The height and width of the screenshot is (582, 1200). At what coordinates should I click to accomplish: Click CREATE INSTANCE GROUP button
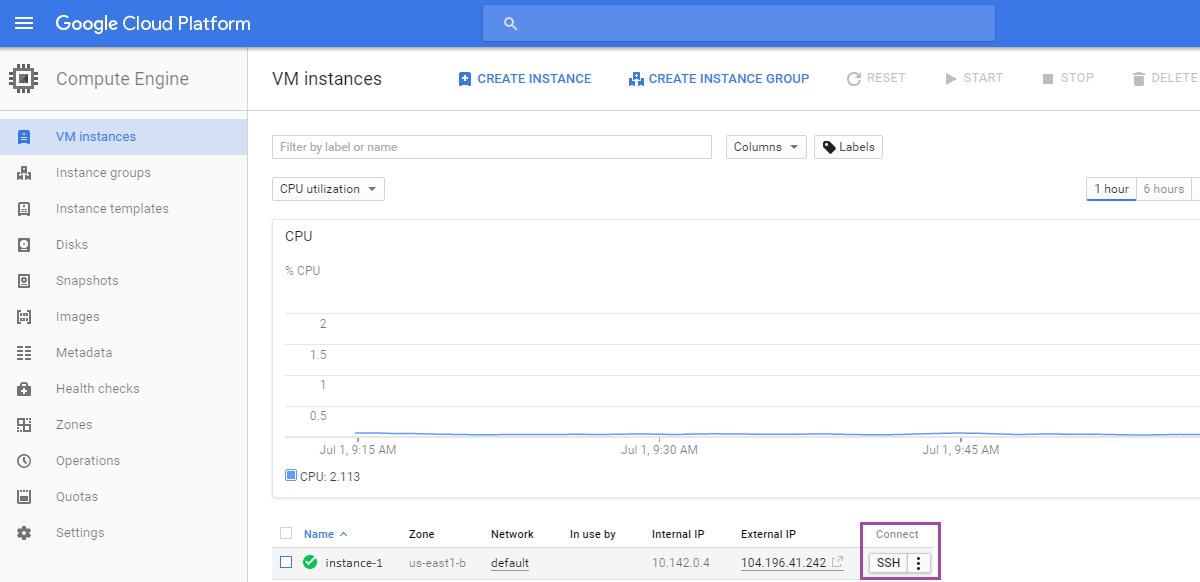pos(719,79)
